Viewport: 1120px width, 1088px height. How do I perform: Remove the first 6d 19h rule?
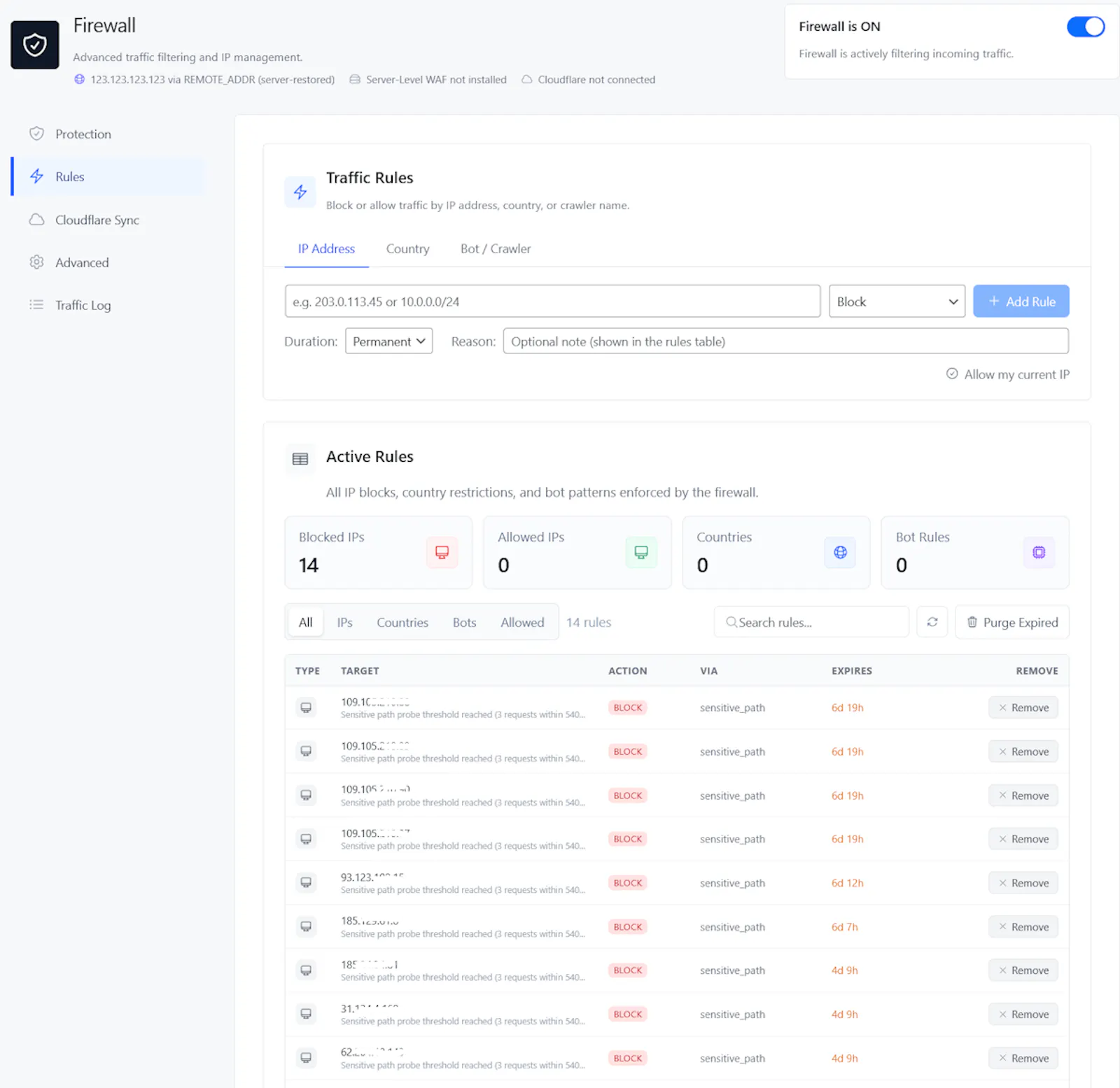1023,707
